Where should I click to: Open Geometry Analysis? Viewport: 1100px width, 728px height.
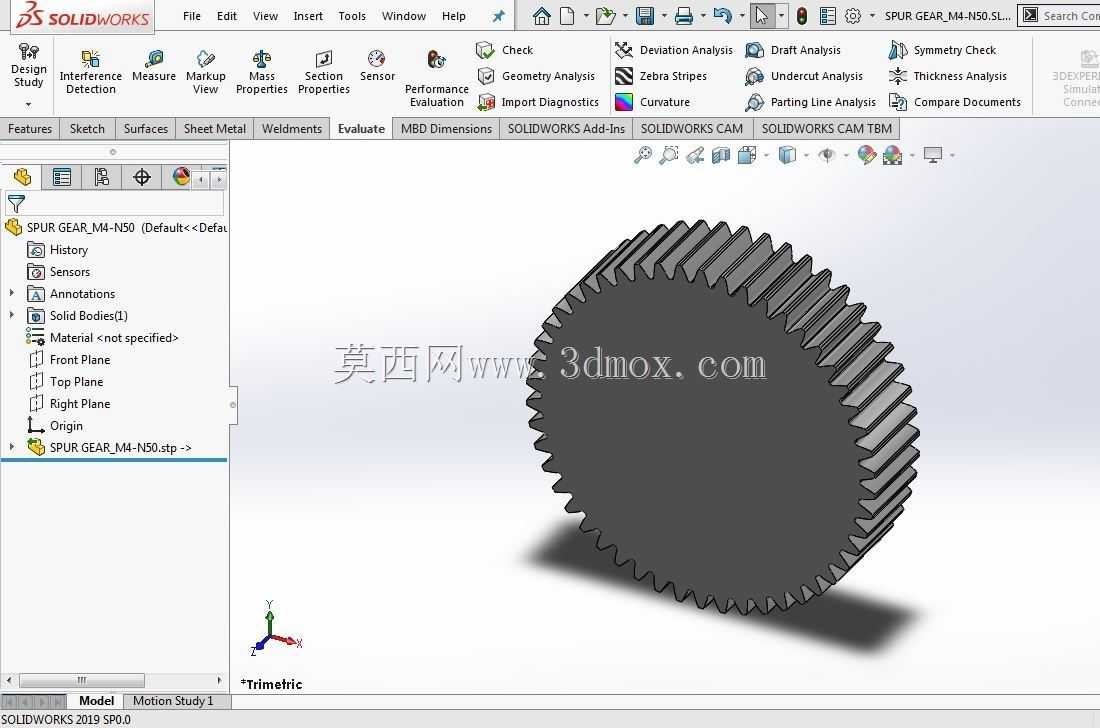[536, 76]
